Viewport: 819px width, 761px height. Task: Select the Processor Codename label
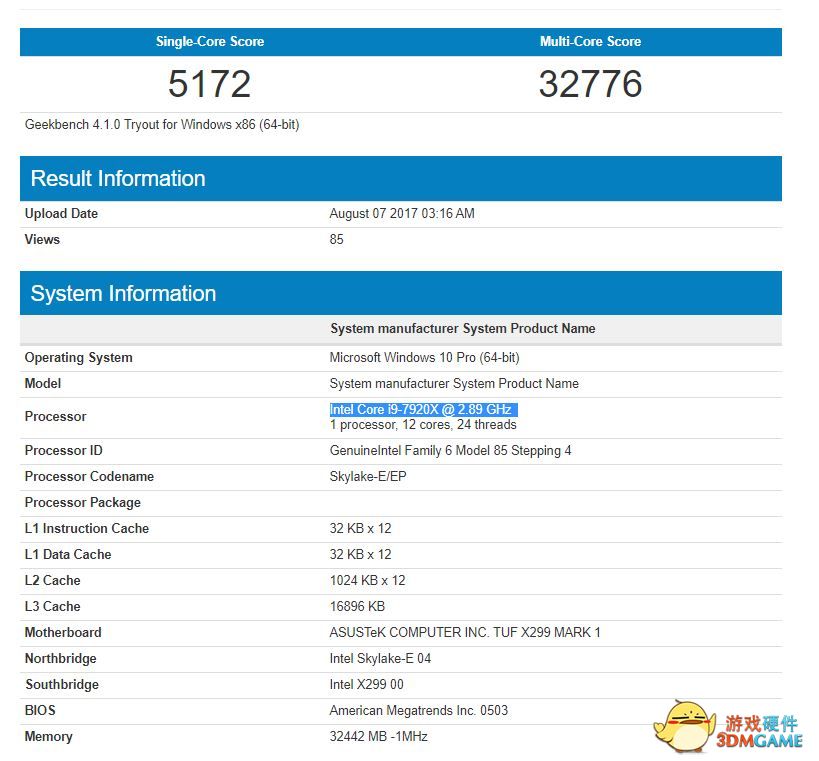pos(89,477)
